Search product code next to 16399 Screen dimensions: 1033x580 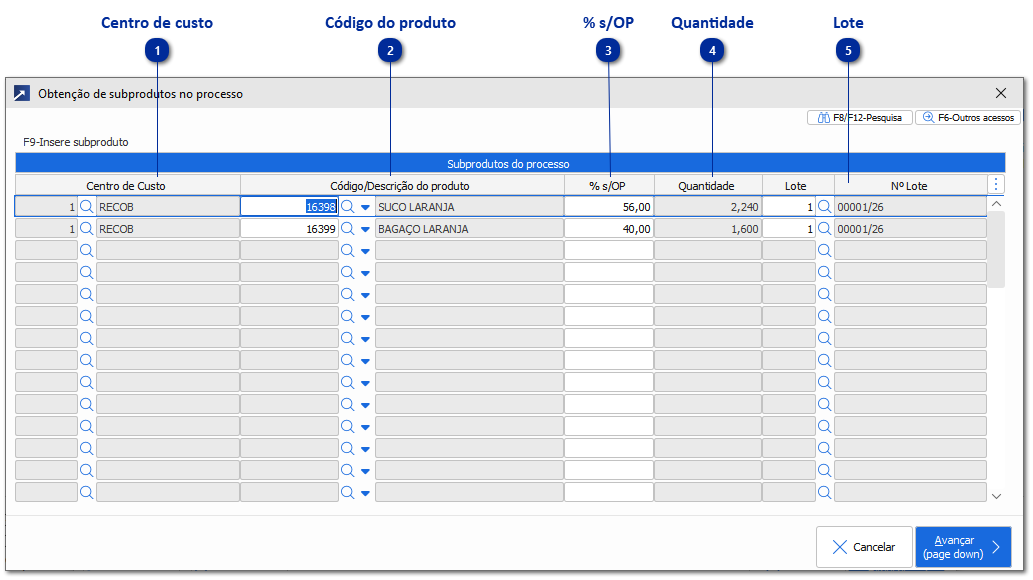click(347, 229)
